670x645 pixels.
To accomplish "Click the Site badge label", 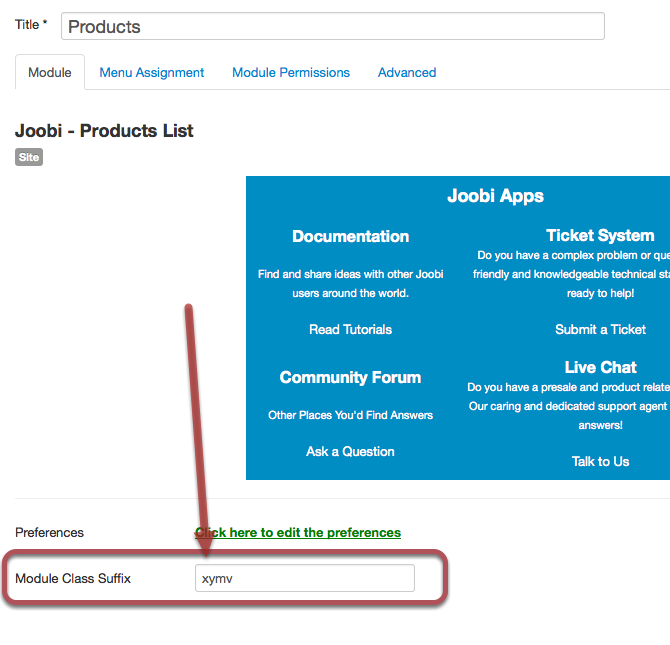I will tap(29, 157).
